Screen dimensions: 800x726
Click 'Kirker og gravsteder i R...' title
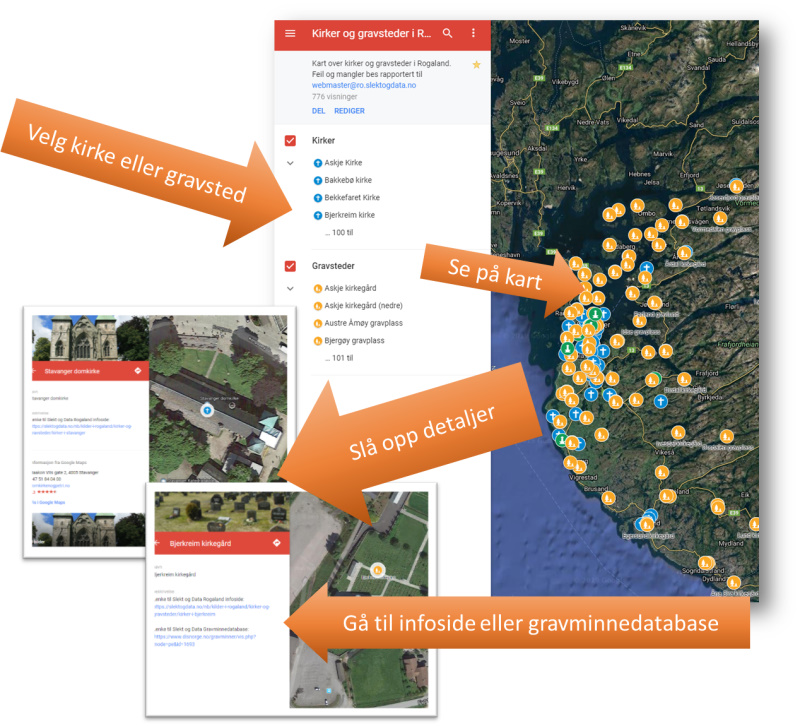371,34
